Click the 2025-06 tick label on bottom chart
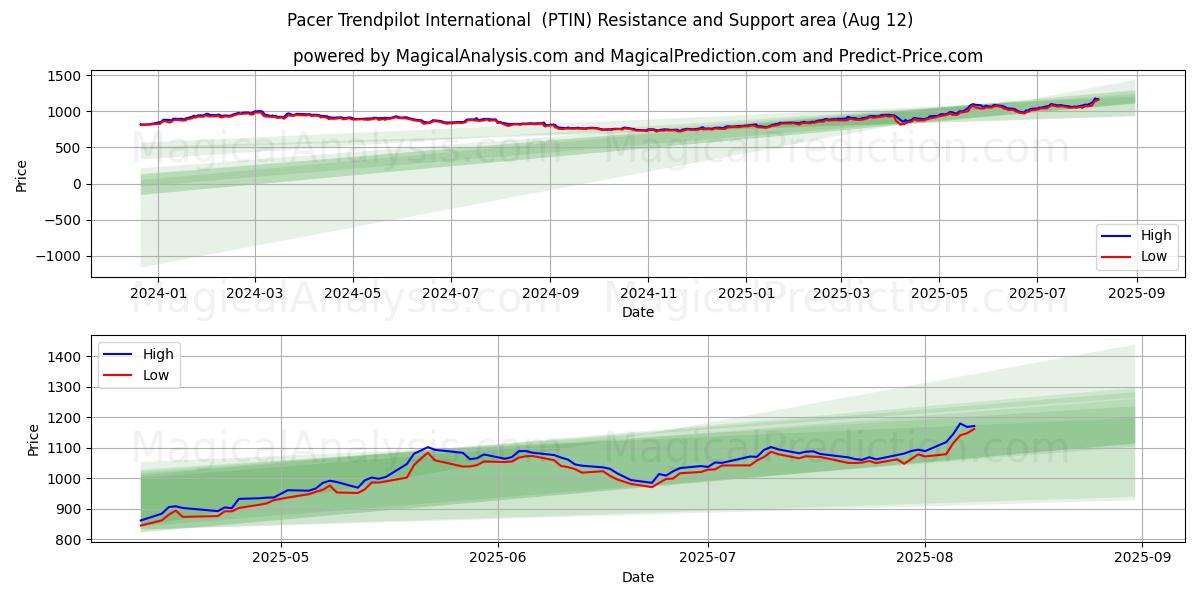This screenshot has height=600, width=1200. [498, 558]
